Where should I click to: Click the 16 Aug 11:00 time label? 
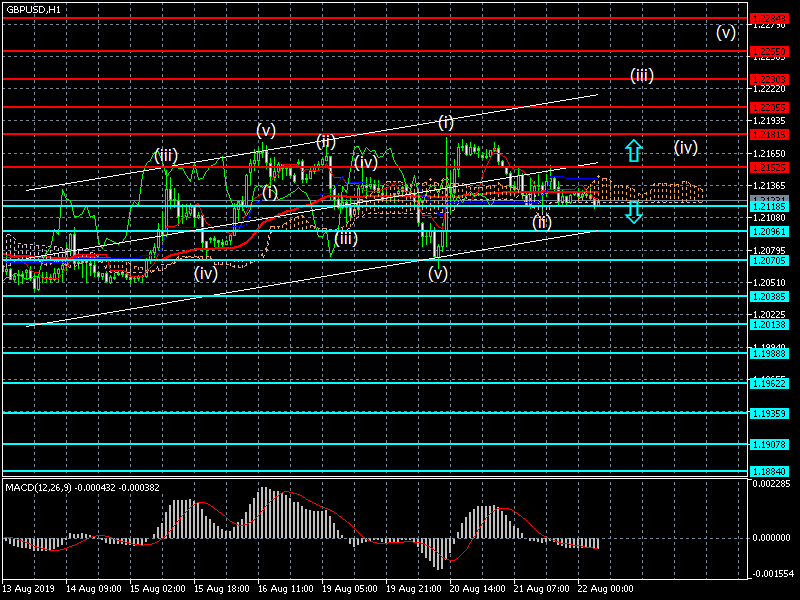(x=286, y=589)
